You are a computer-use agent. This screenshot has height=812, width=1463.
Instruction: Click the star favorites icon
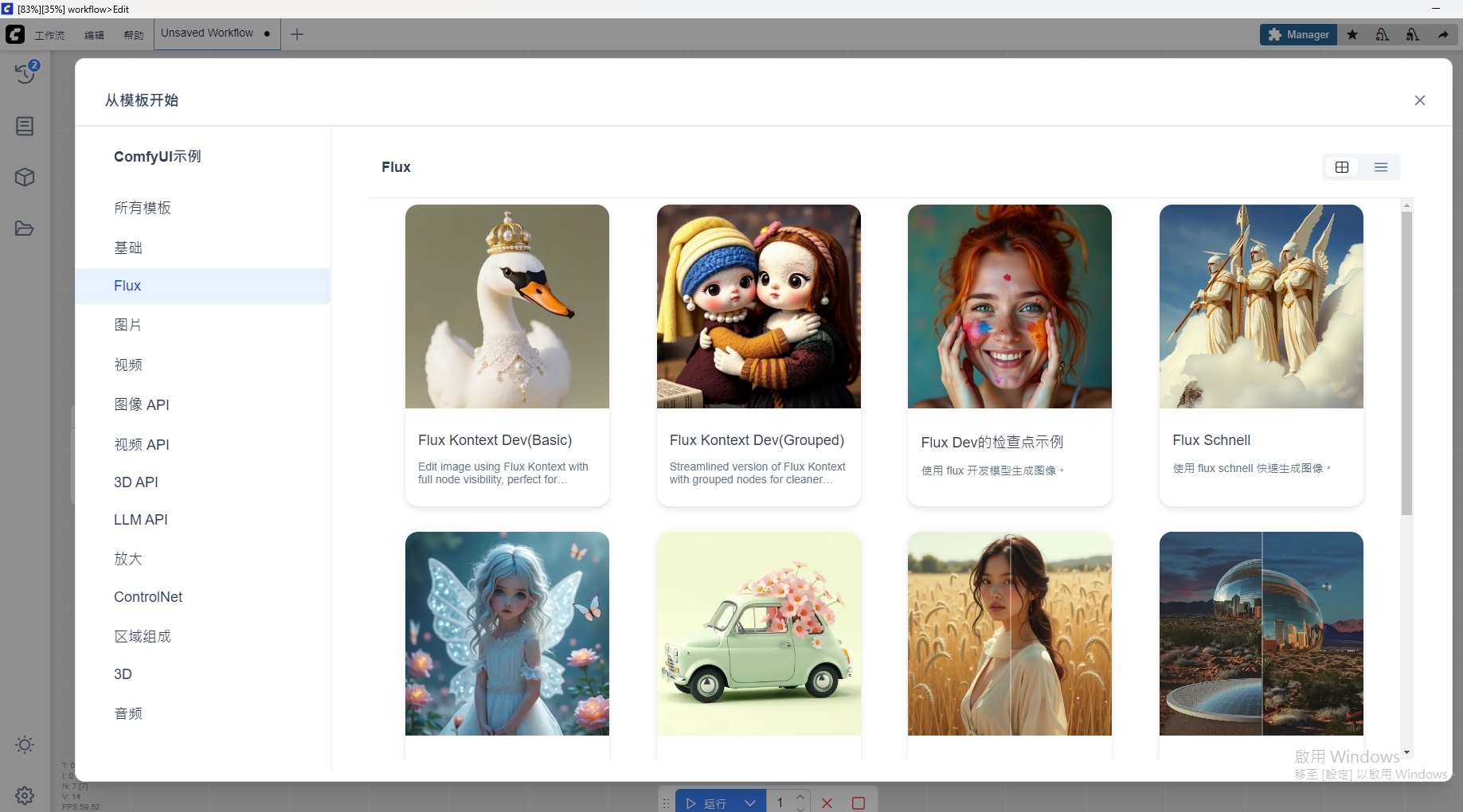pos(1352,35)
